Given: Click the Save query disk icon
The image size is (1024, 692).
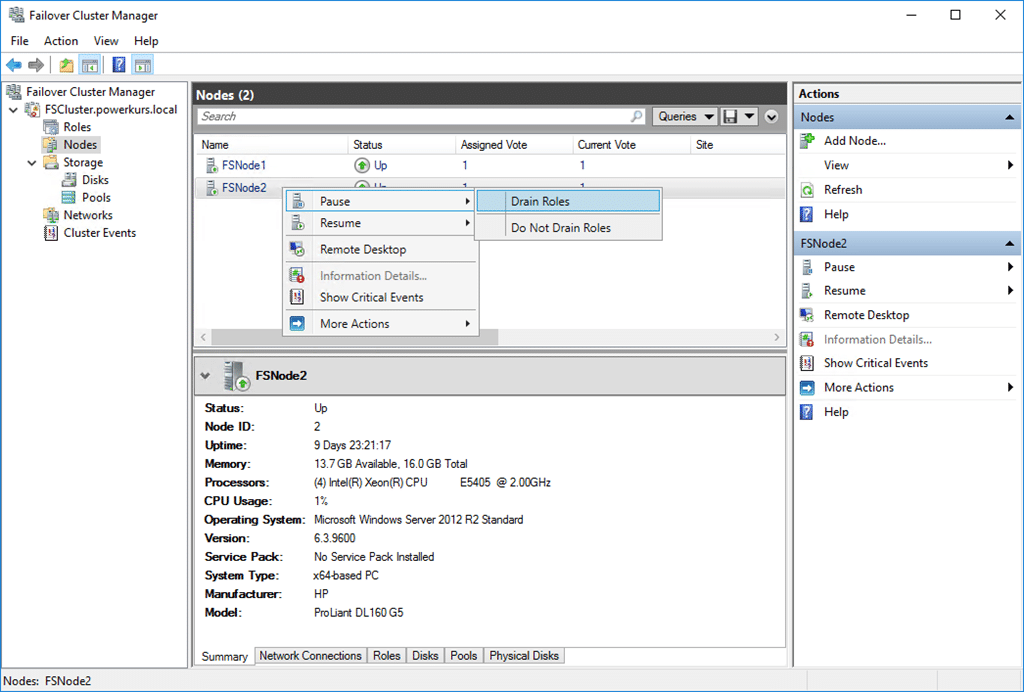Looking at the screenshot, I should point(730,117).
